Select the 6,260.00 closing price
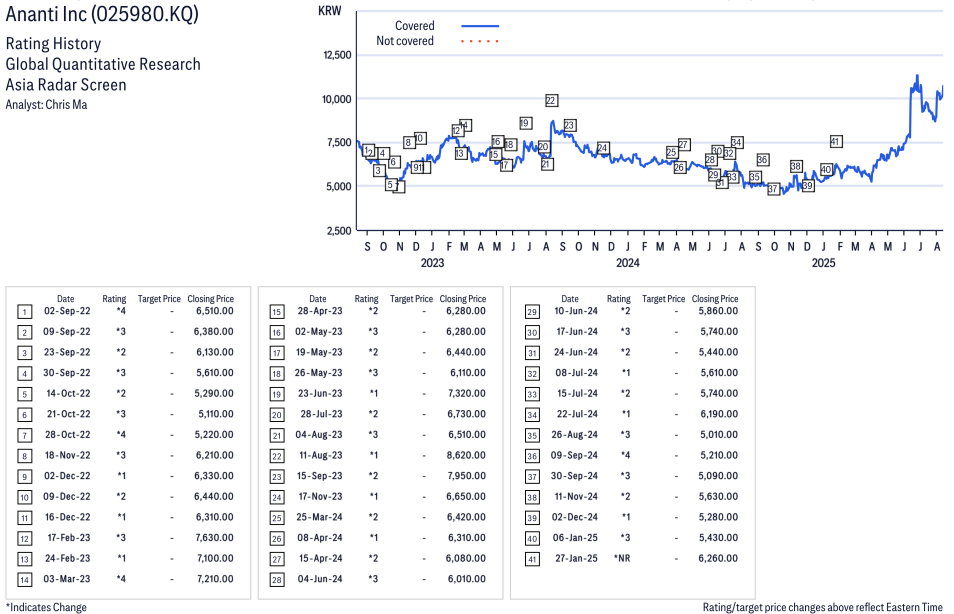The height and width of the screenshot is (614, 954). 719,558
